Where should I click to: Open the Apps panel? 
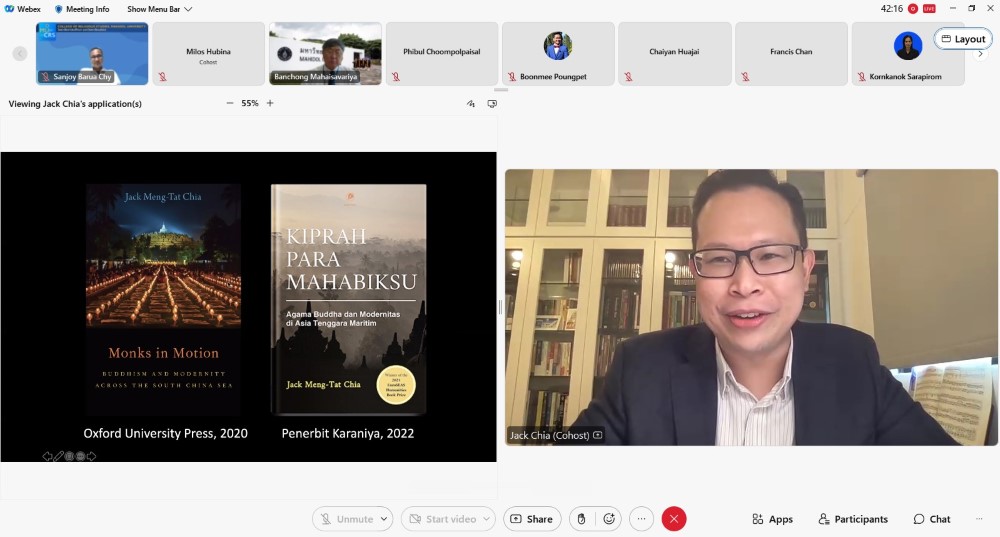[772, 519]
